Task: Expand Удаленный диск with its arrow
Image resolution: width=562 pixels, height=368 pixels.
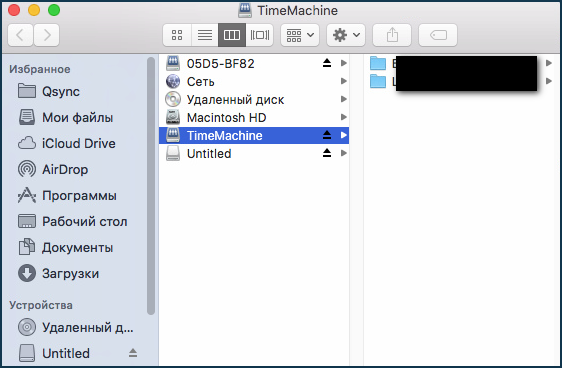Action: [344, 99]
